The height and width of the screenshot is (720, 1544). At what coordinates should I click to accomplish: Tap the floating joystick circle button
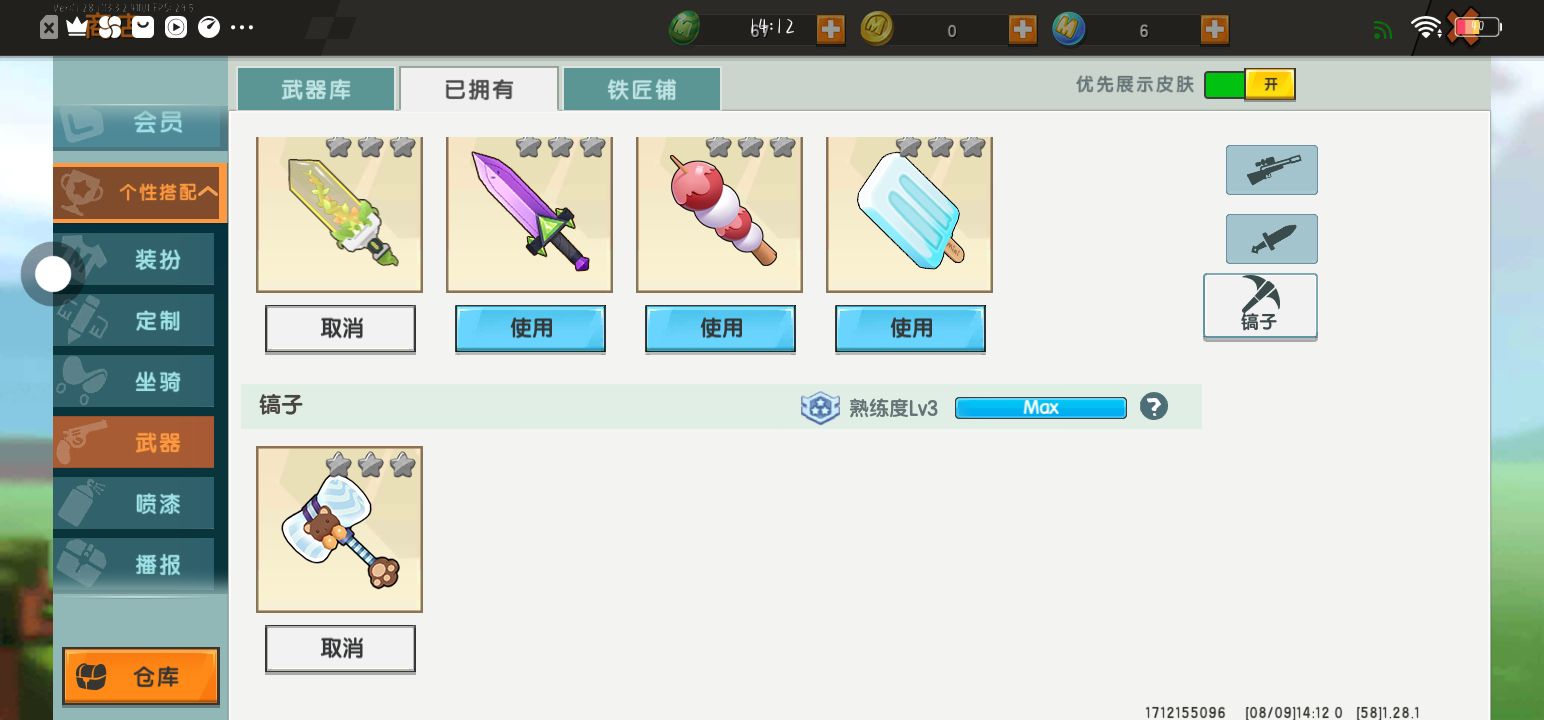pyautogui.click(x=53, y=273)
